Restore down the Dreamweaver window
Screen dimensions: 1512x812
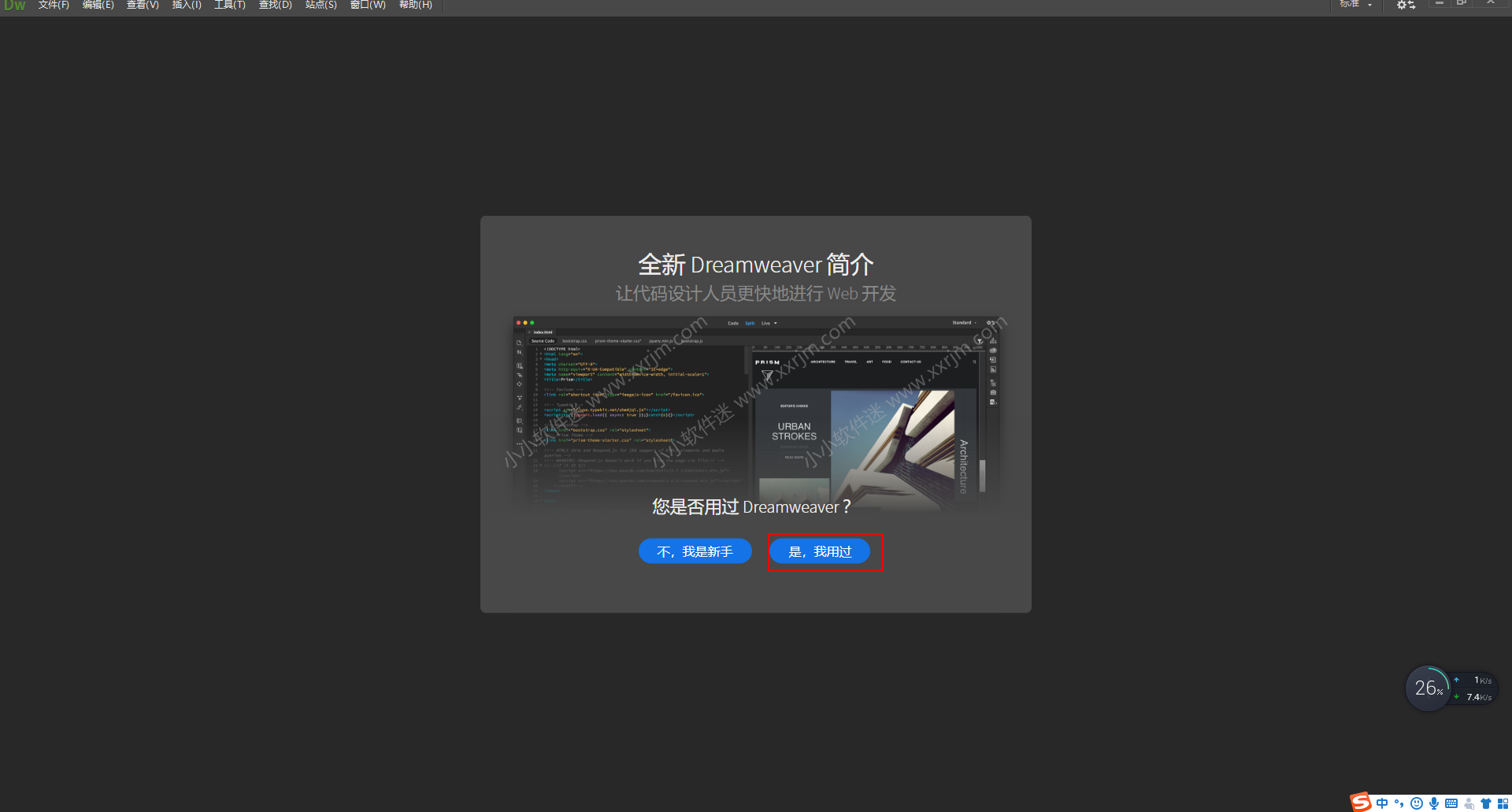[x=1462, y=3]
